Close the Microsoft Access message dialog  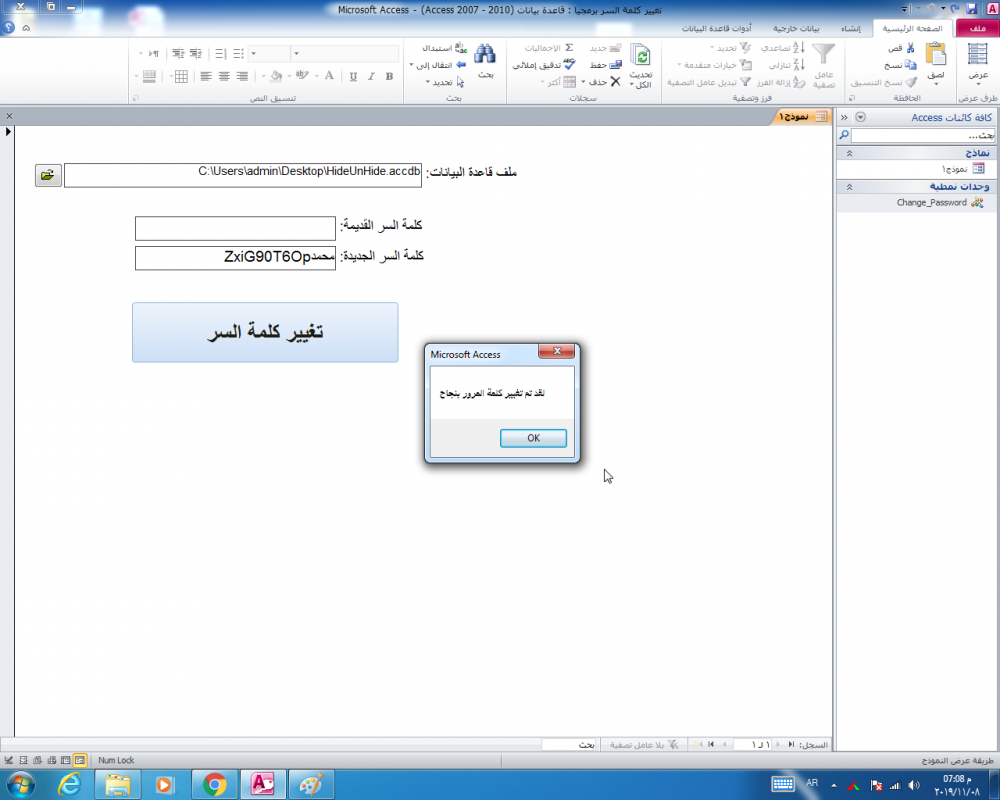tap(557, 351)
